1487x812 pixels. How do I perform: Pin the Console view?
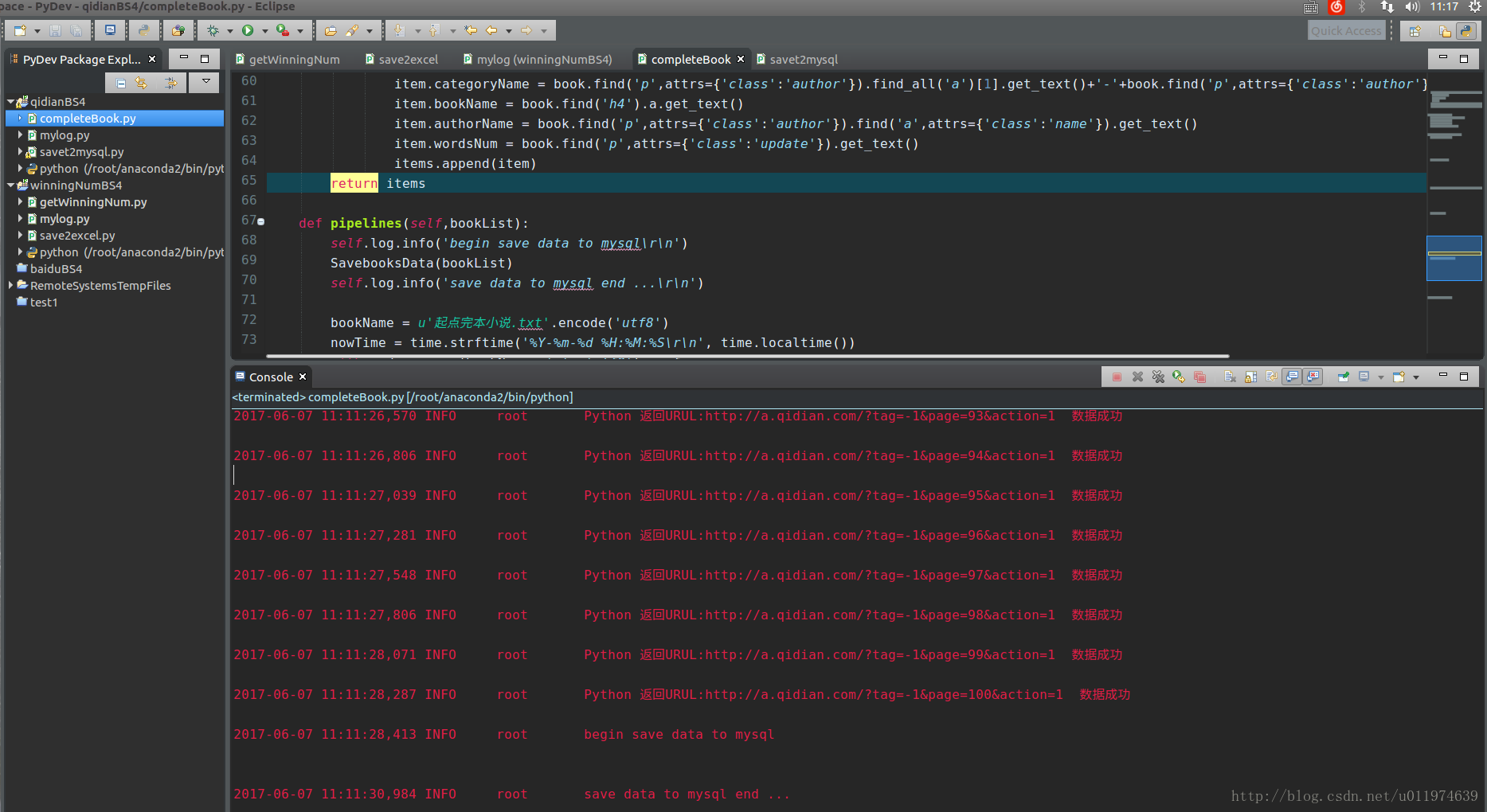[1343, 377]
